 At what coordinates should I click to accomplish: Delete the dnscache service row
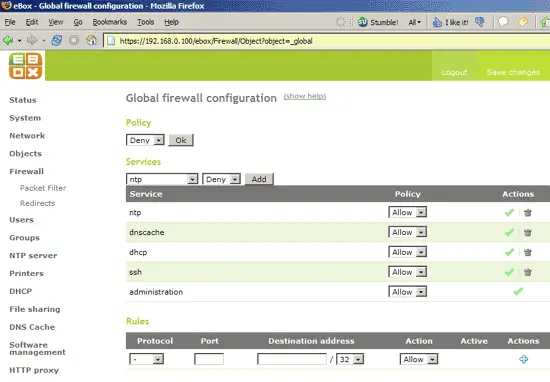[528, 233]
